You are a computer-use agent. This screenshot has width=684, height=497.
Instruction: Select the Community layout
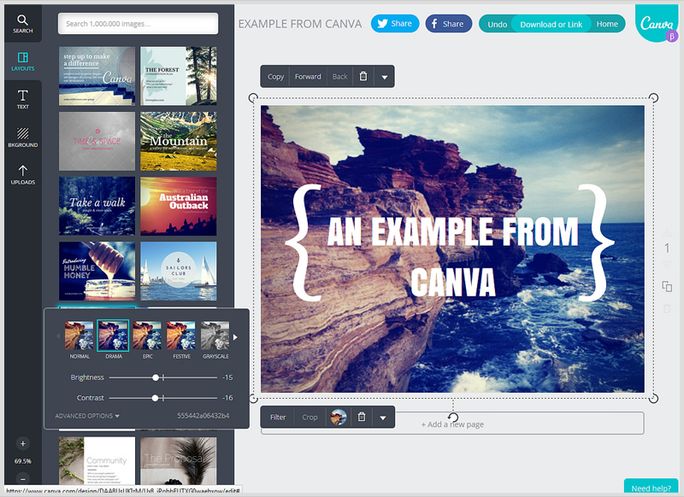tap(97, 460)
